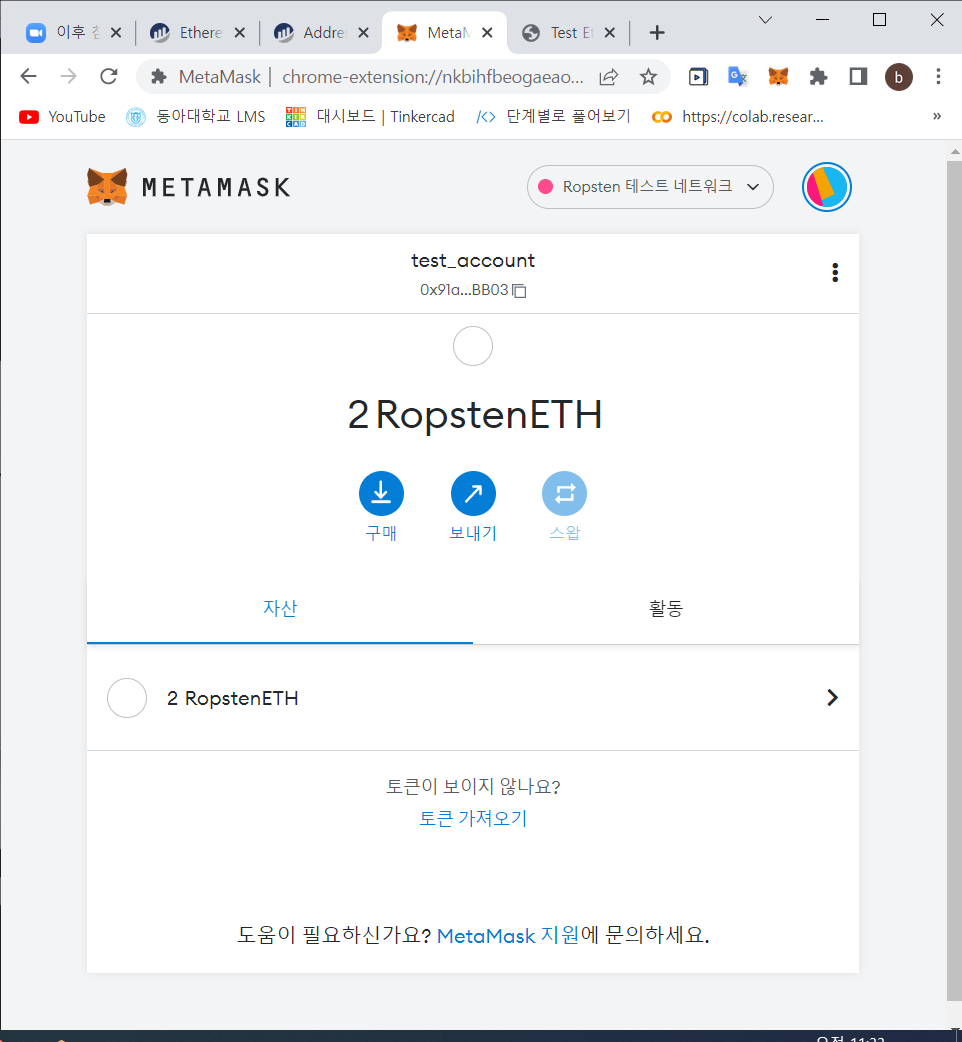The image size is (962, 1042).
Task: Open the 2 RopstenETH asset row
Action: (x=472, y=698)
